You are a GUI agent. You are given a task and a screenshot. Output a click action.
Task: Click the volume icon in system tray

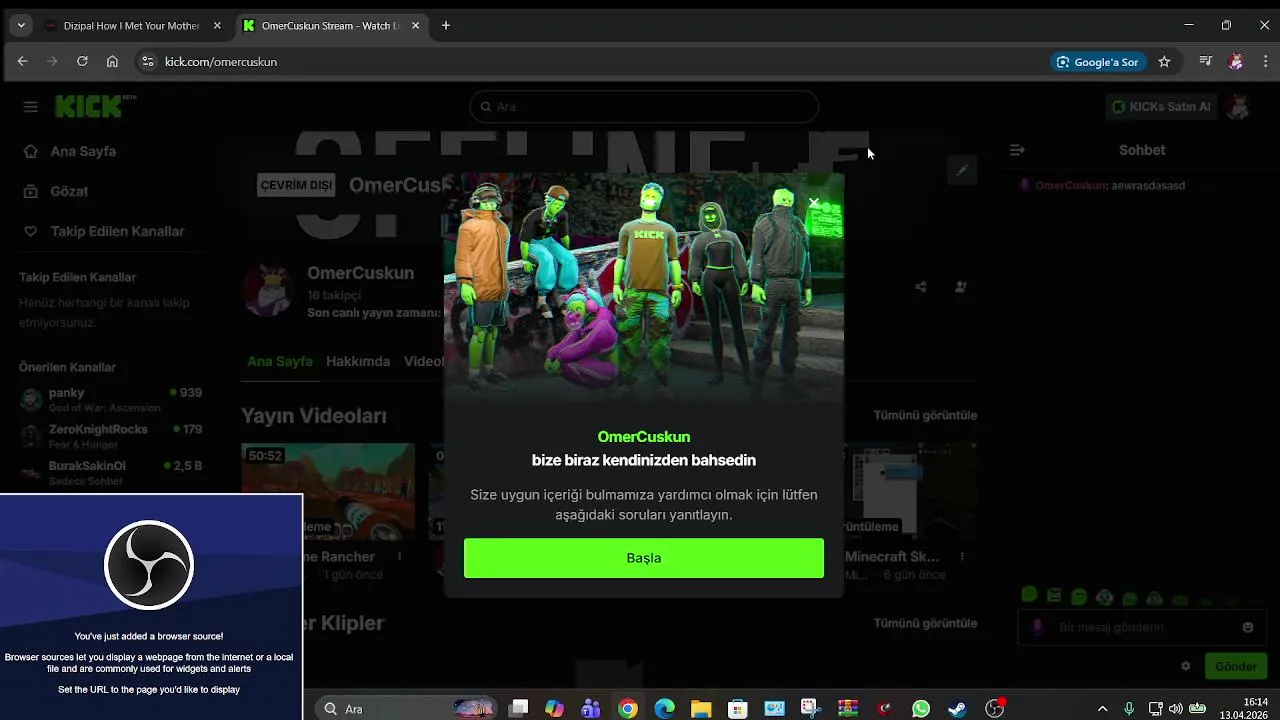point(1176,708)
